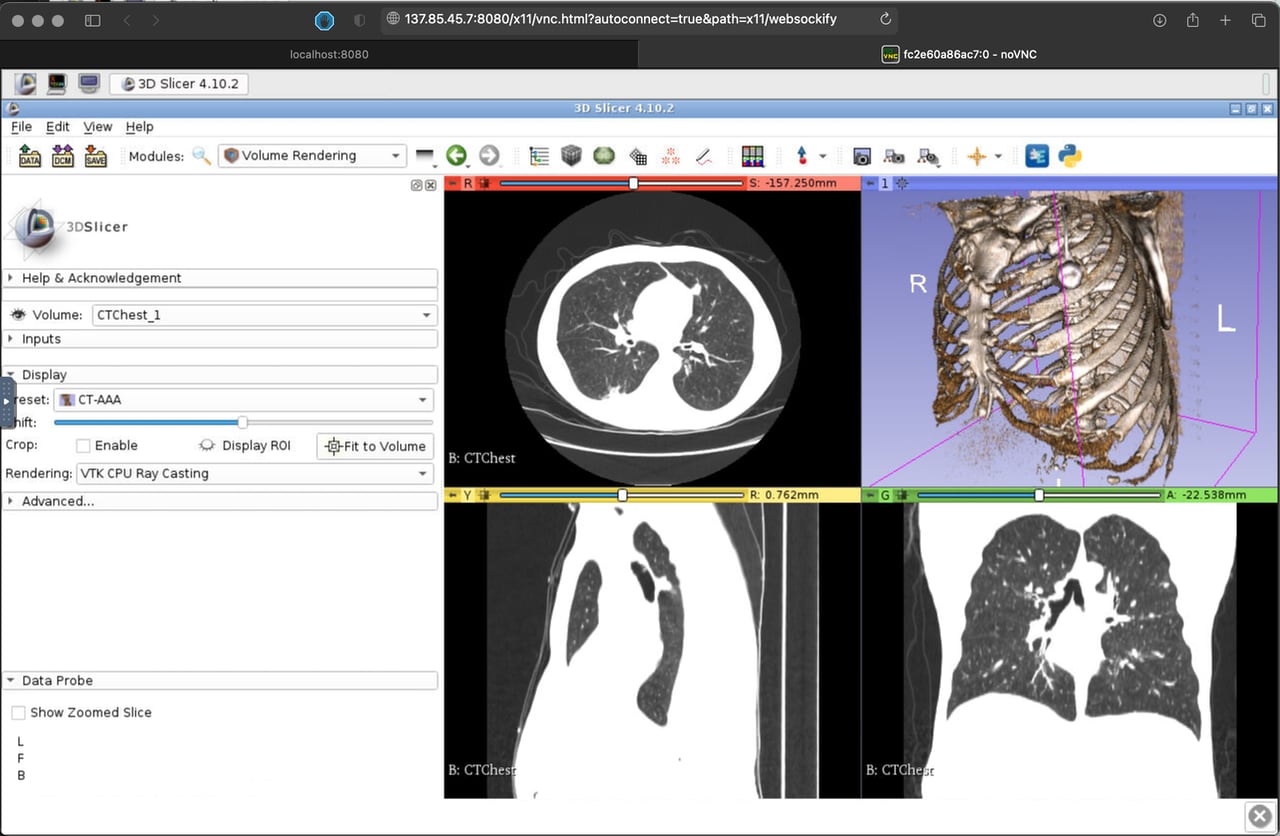This screenshot has width=1280, height=836.
Task: Go back with the green arrow icon
Action: click(x=457, y=156)
